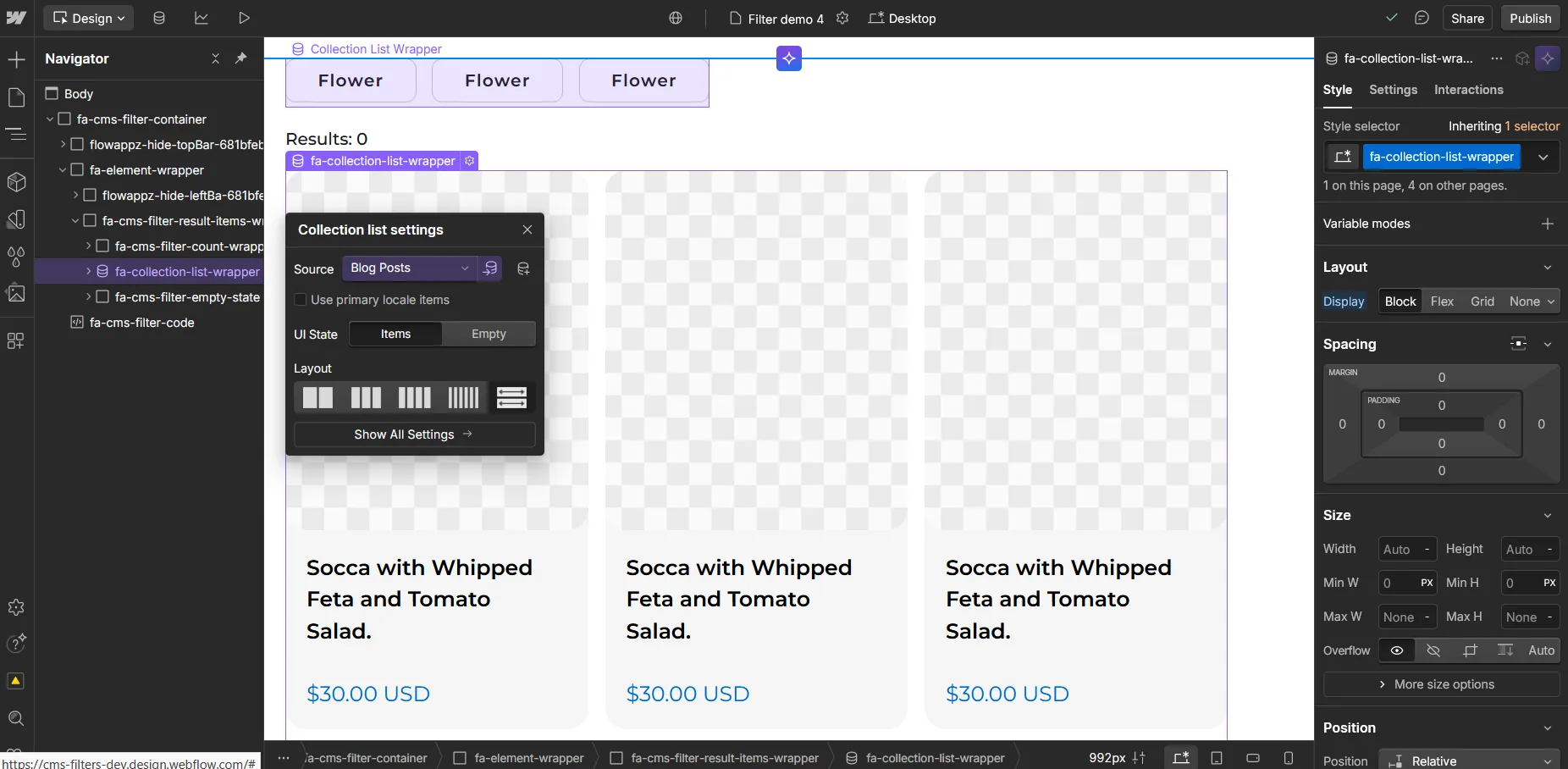Click the AI assistant sparkle button on canvas
Image resolution: width=1568 pixels, height=769 pixels.
point(789,58)
